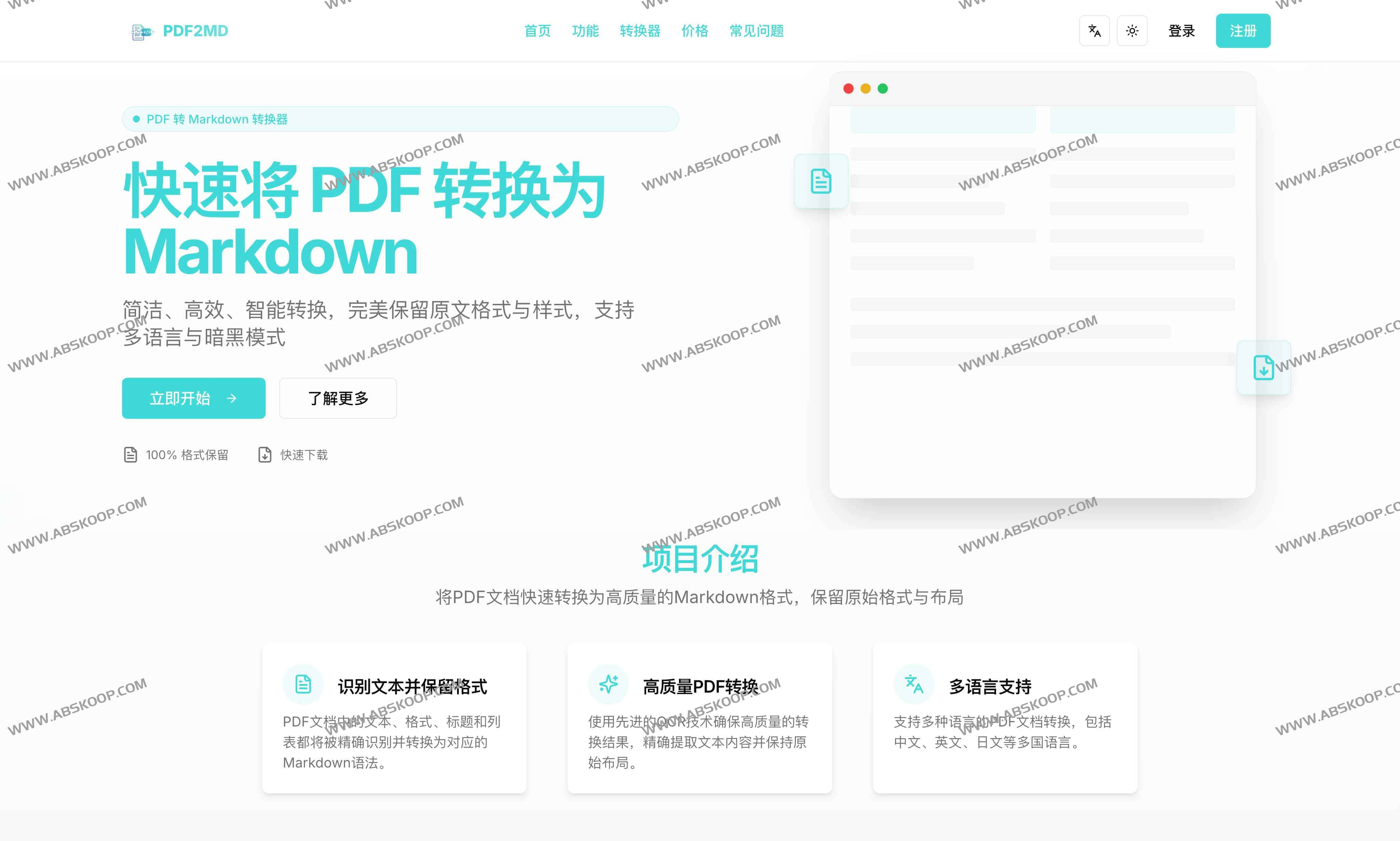
Task: Click the floating download icon in the preview
Action: [1264, 368]
